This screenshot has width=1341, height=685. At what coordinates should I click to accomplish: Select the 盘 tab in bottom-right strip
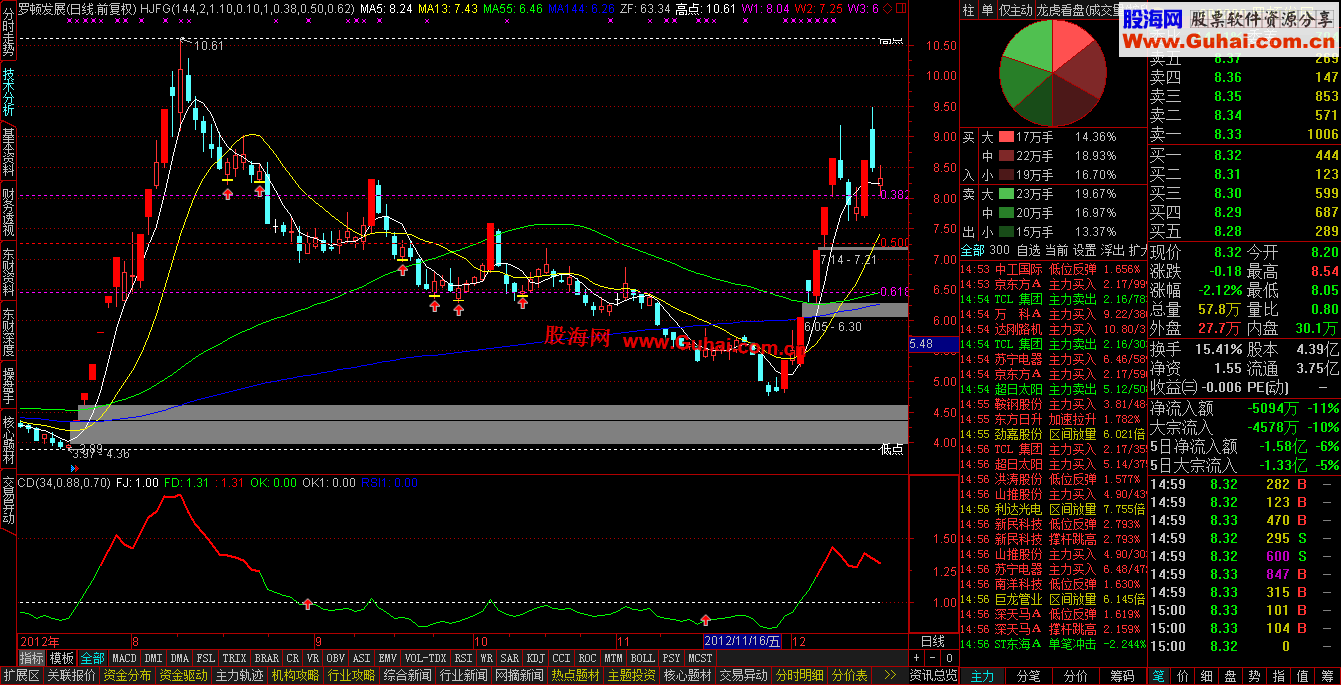pyautogui.click(x=1230, y=676)
